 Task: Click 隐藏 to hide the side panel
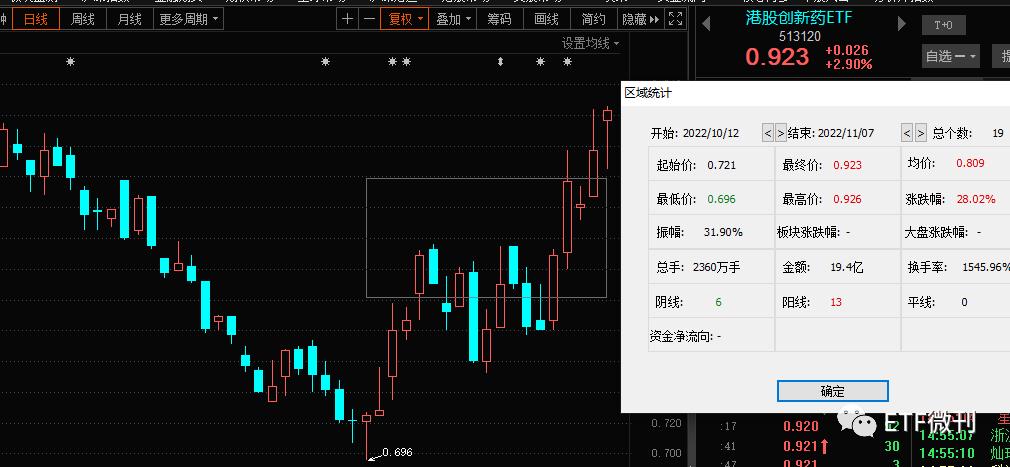[x=640, y=19]
